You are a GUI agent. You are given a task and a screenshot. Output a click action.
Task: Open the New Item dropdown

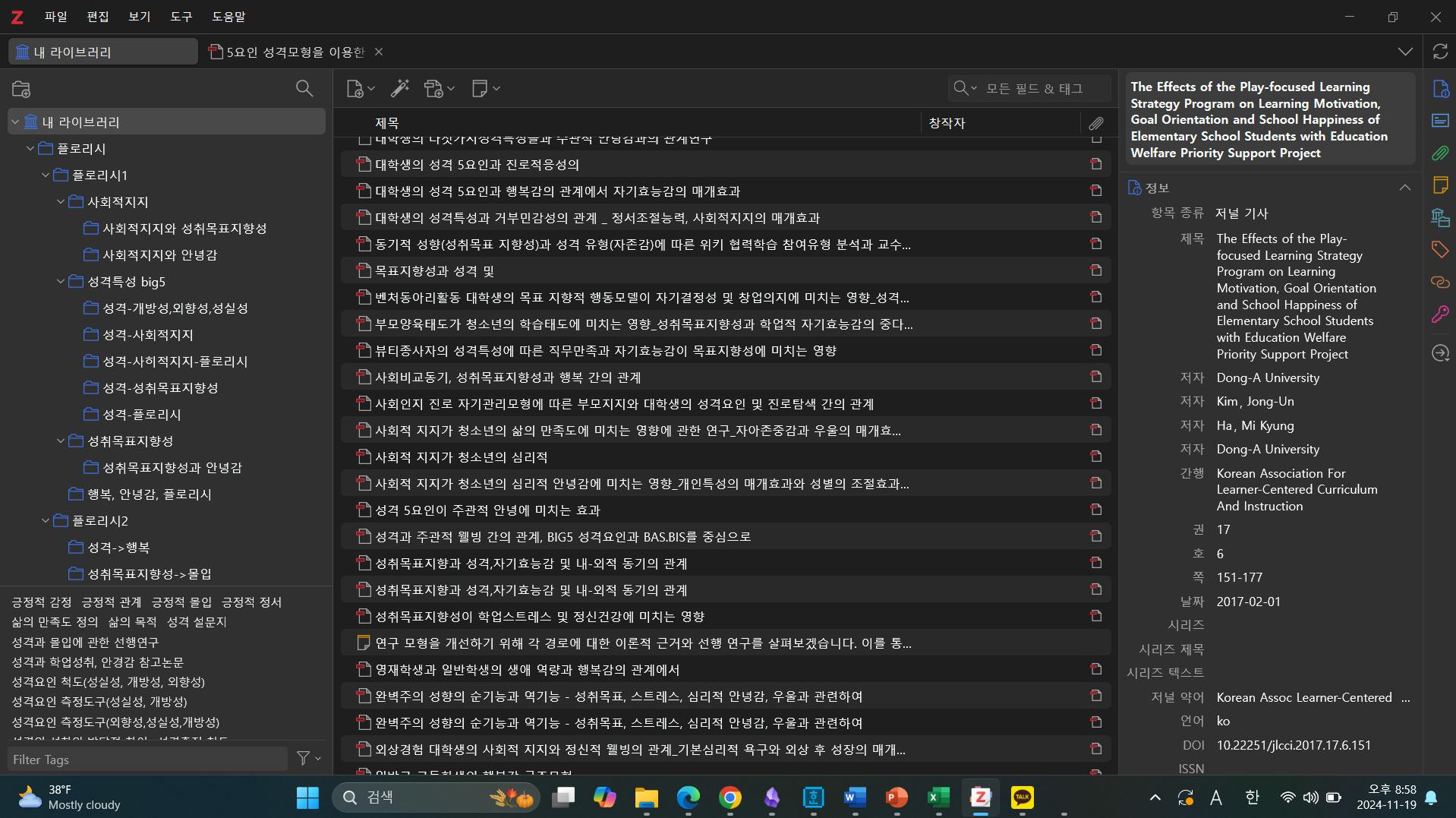click(360, 89)
